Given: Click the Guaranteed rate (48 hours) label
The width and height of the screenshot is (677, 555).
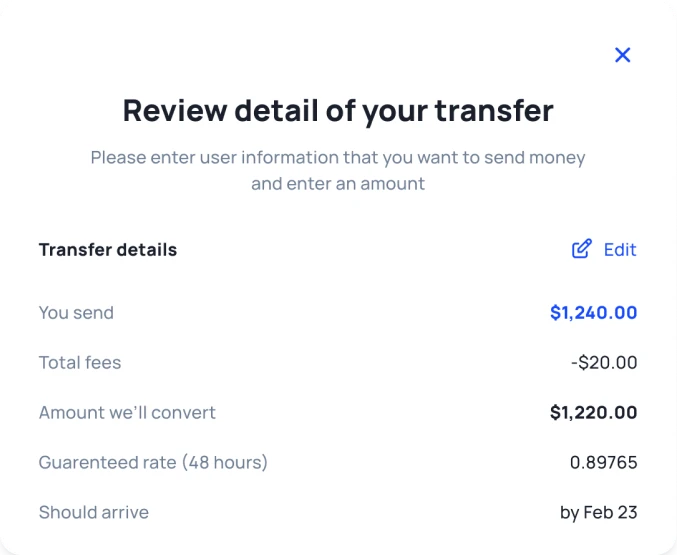Looking at the screenshot, I should point(153,462).
